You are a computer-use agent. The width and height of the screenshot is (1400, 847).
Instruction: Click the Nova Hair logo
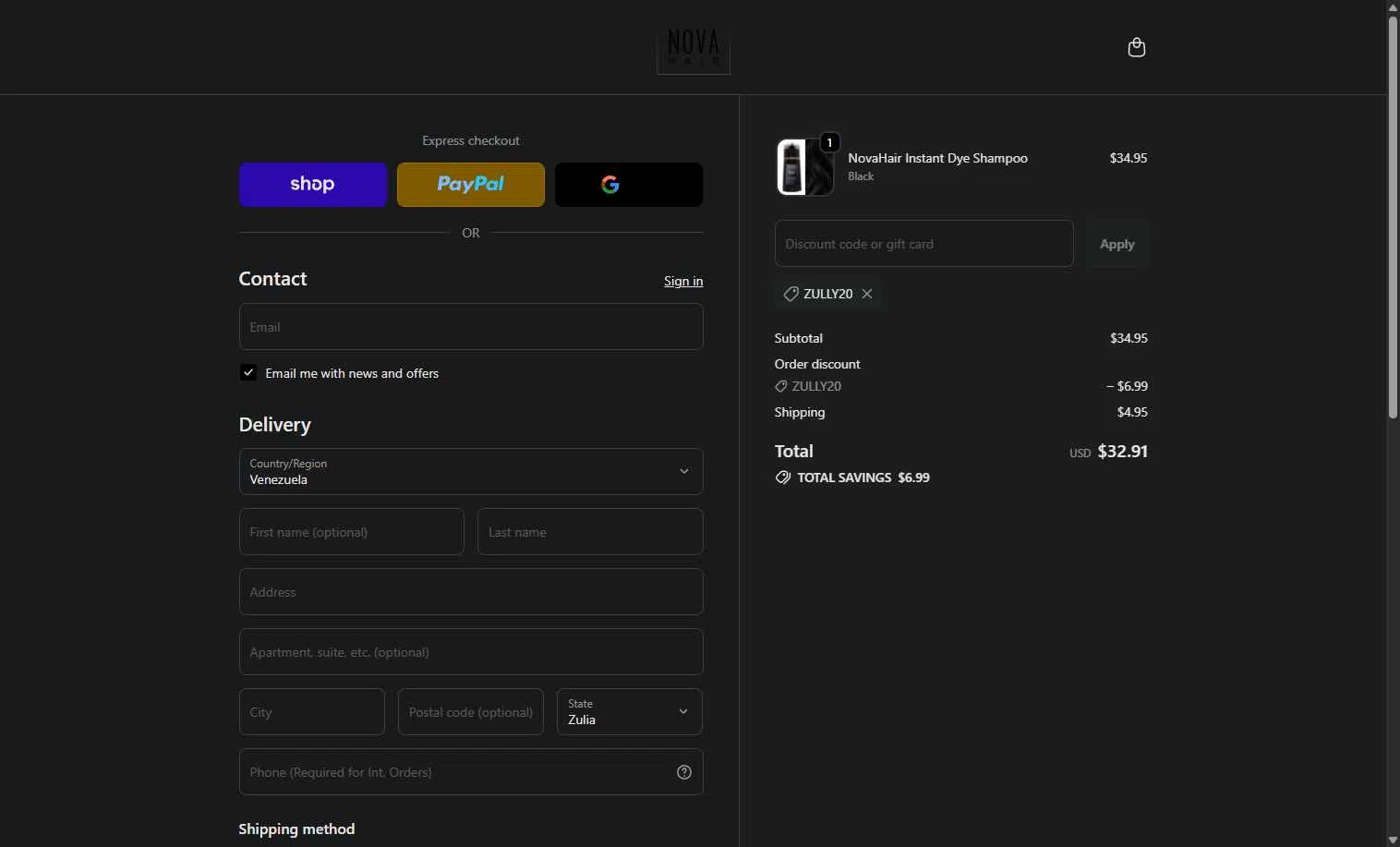(694, 50)
